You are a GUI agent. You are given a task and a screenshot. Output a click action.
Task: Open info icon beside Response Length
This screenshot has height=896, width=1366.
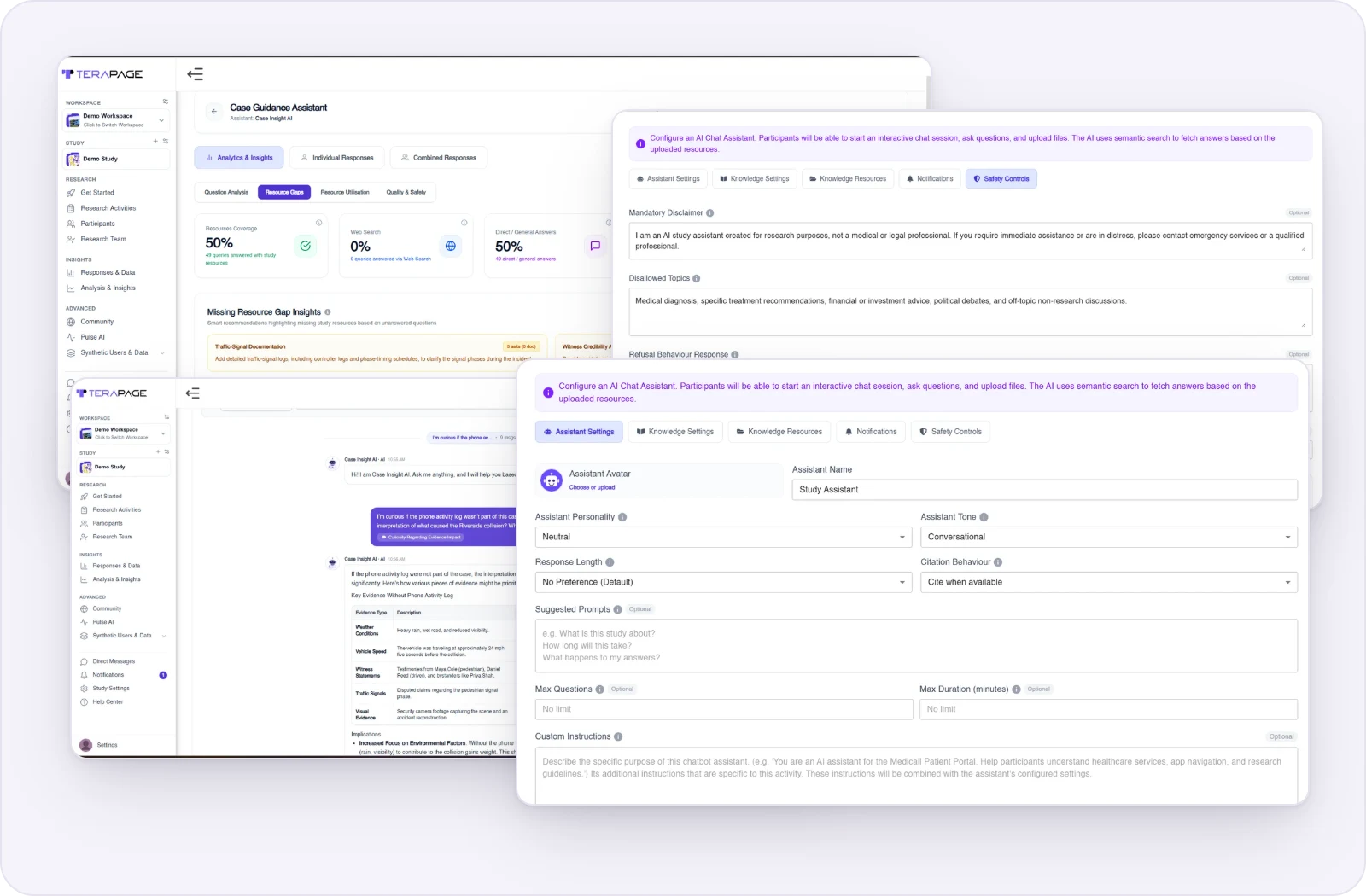coord(610,562)
